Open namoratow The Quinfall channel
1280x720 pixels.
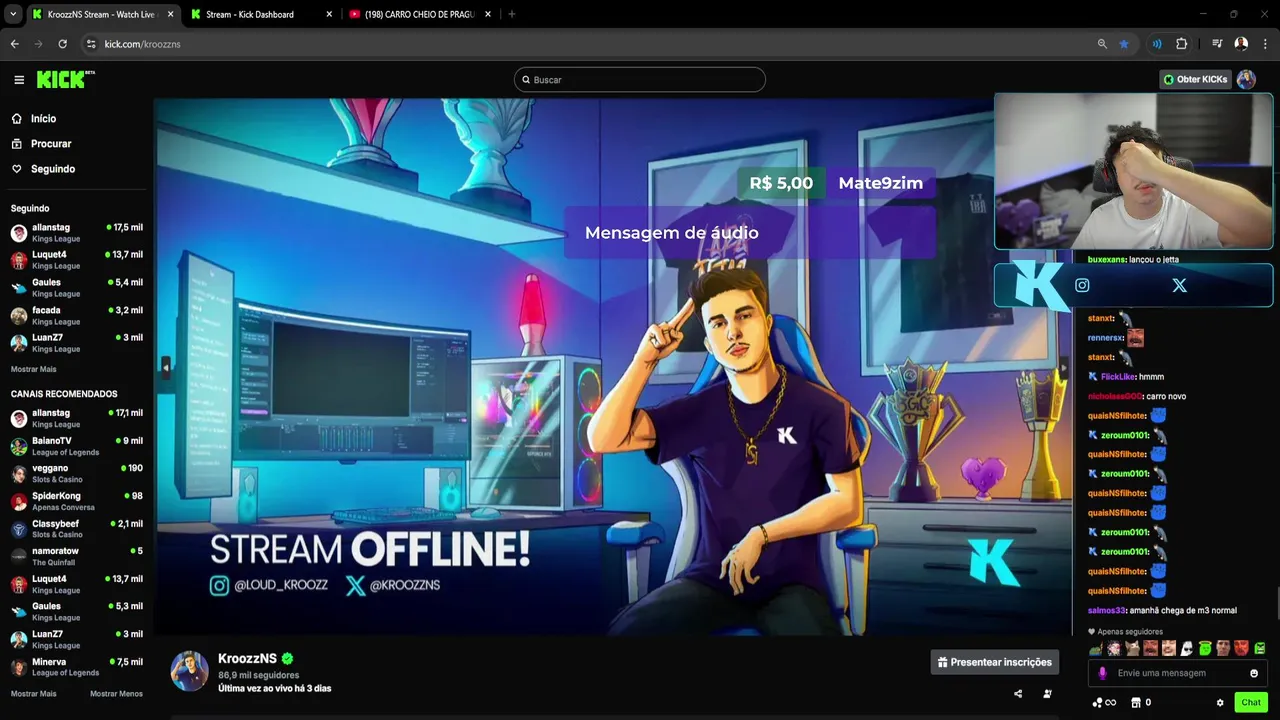tap(77, 556)
